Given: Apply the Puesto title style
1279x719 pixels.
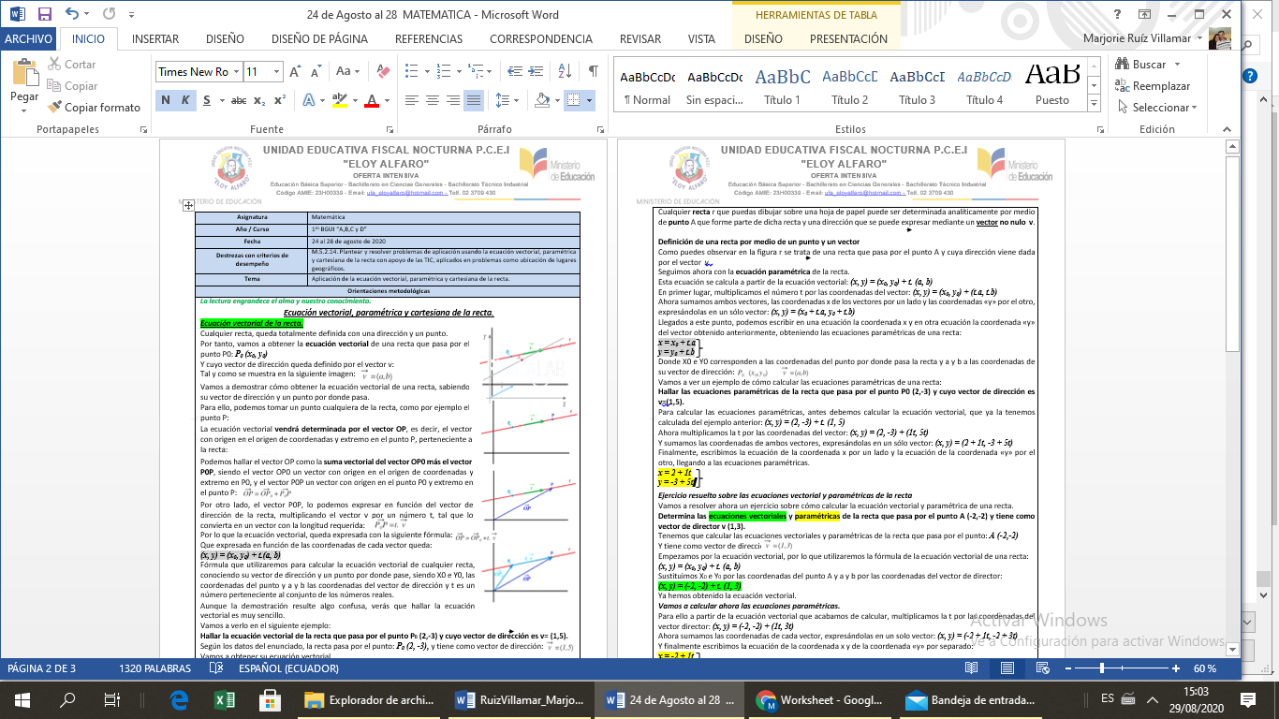Looking at the screenshot, I should (x=1052, y=84).
